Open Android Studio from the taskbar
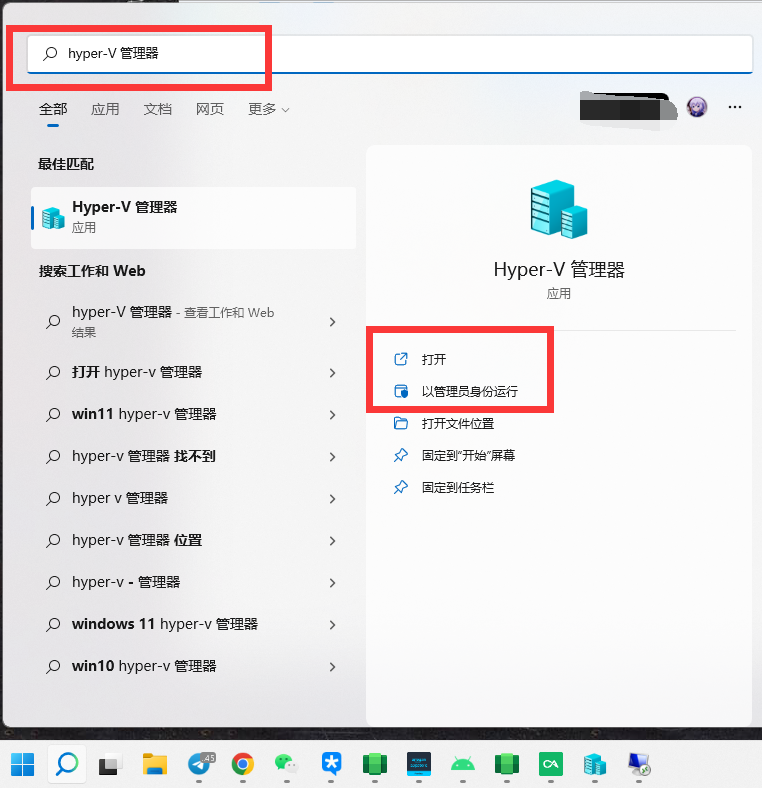The image size is (762, 788). (x=461, y=765)
